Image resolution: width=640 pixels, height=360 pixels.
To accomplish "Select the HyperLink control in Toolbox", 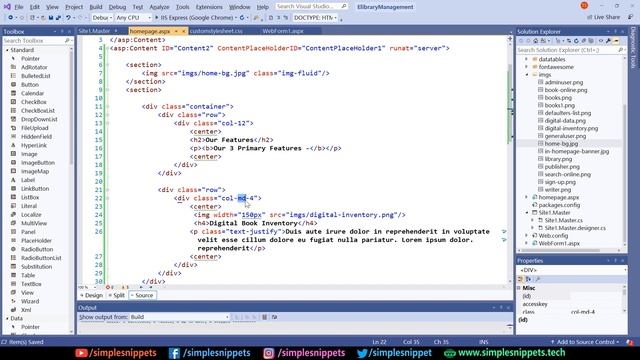I will 34,145.
